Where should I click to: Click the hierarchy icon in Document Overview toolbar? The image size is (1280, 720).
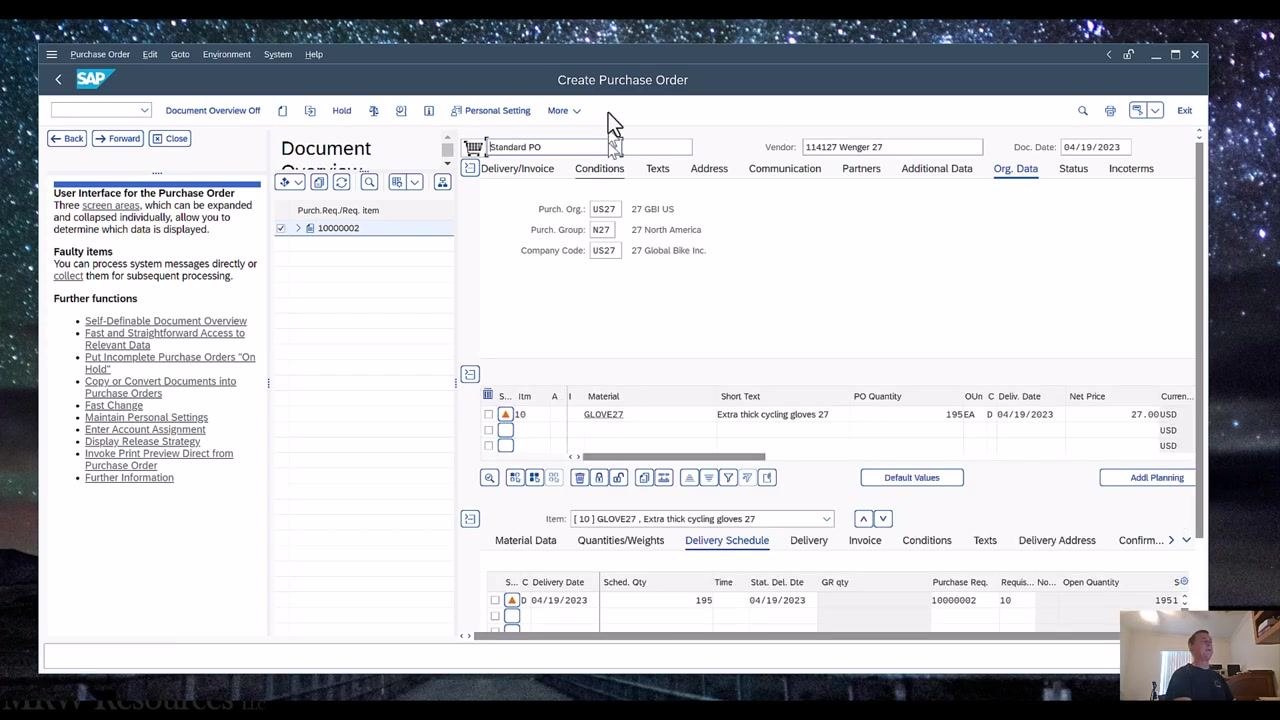coord(442,182)
